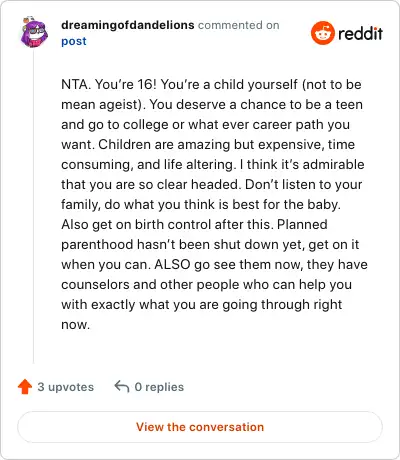Click the "commented on" gray text

point(239,25)
